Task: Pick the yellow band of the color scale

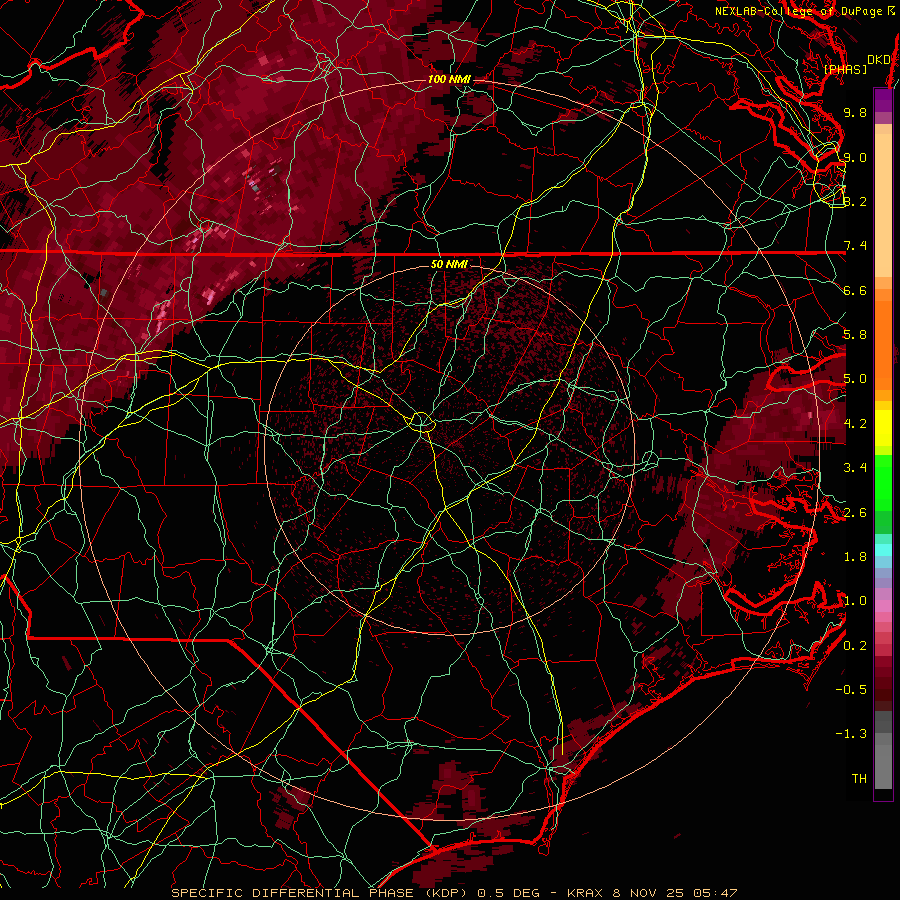Action: (x=883, y=428)
